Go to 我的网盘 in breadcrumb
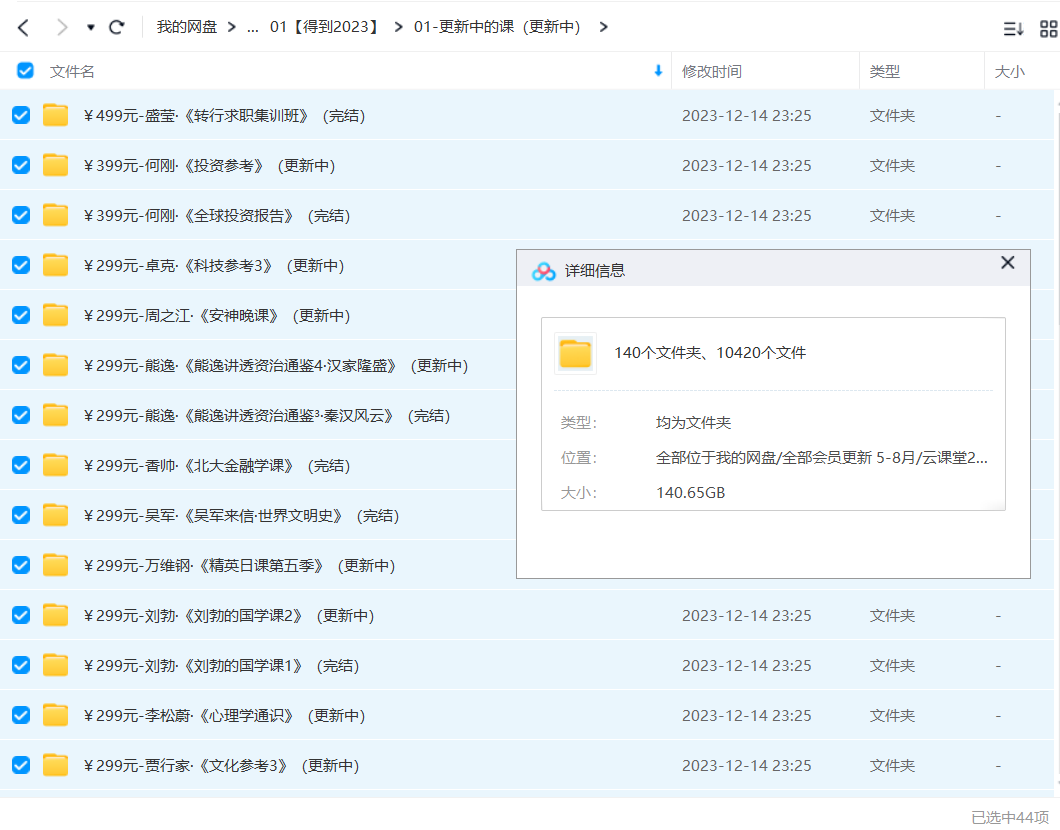 click(x=186, y=27)
